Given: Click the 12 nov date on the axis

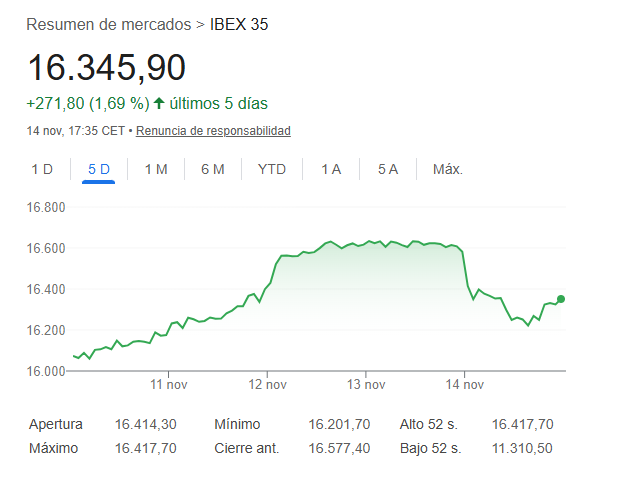Looking at the screenshot, I should click(269, 384).
